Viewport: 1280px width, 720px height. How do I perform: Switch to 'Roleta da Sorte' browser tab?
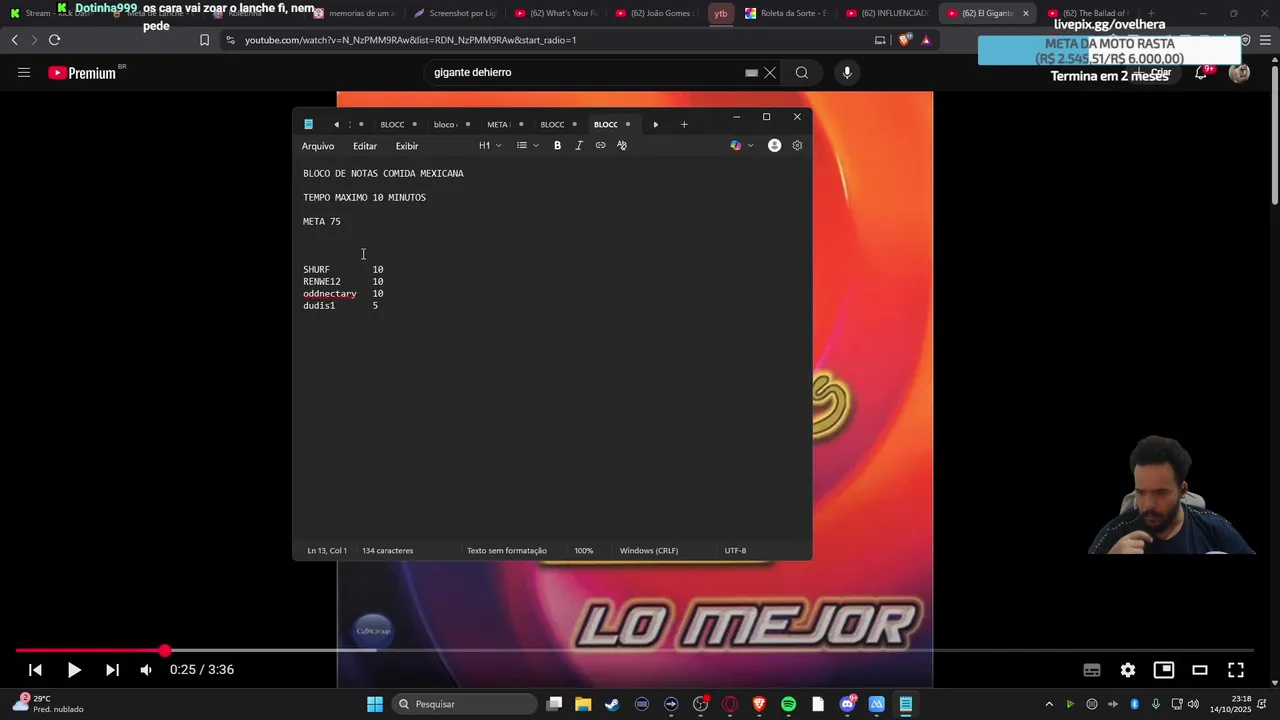788,13
